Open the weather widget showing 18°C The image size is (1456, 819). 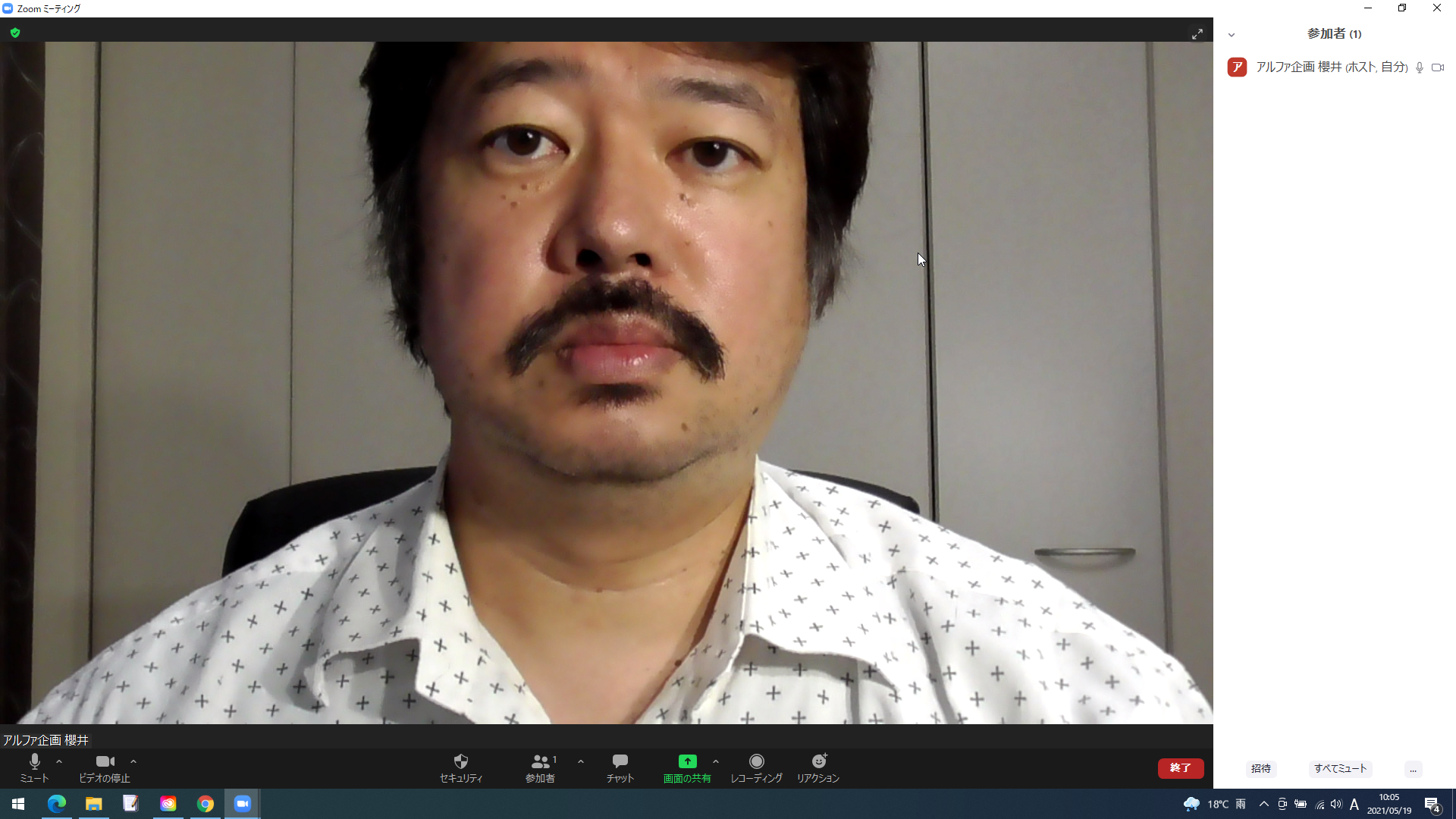point(1215,804)
